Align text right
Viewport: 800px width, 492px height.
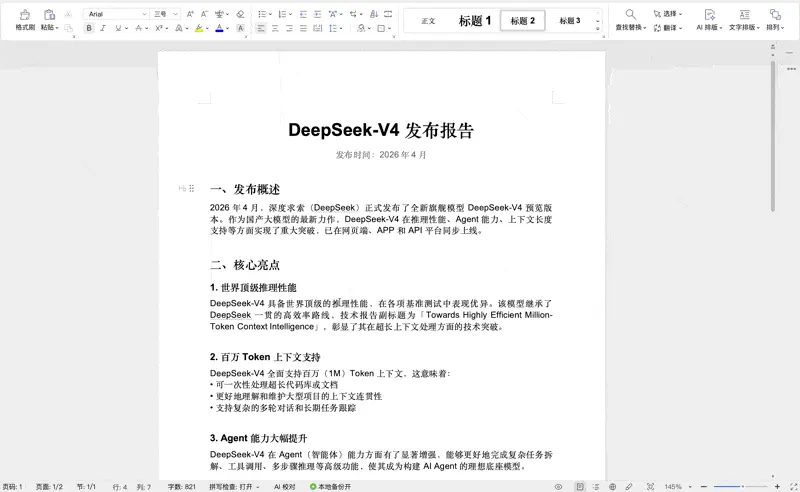pos(289,28)
